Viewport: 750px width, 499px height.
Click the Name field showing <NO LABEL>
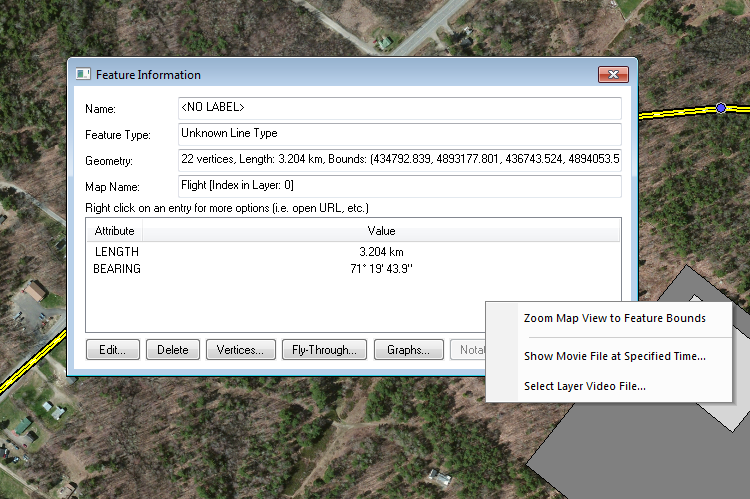(399, 108)
